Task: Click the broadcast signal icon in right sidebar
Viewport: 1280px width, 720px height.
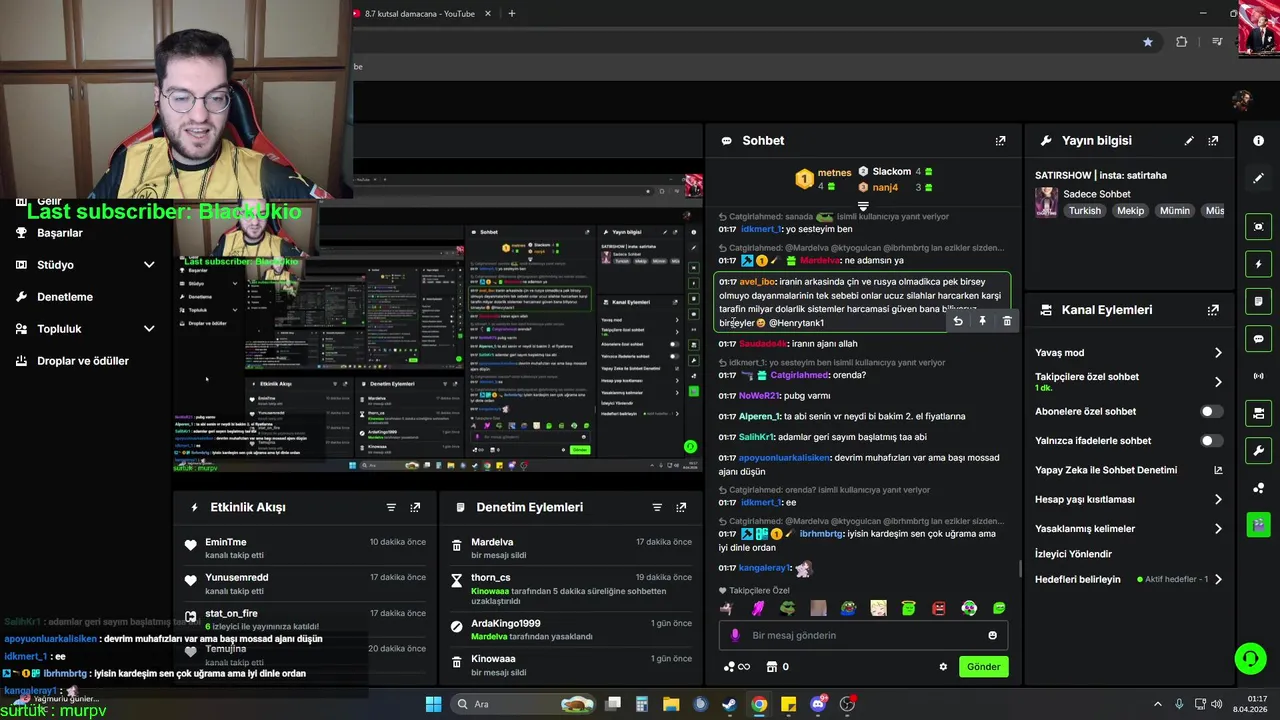Action: point(1258,376)
